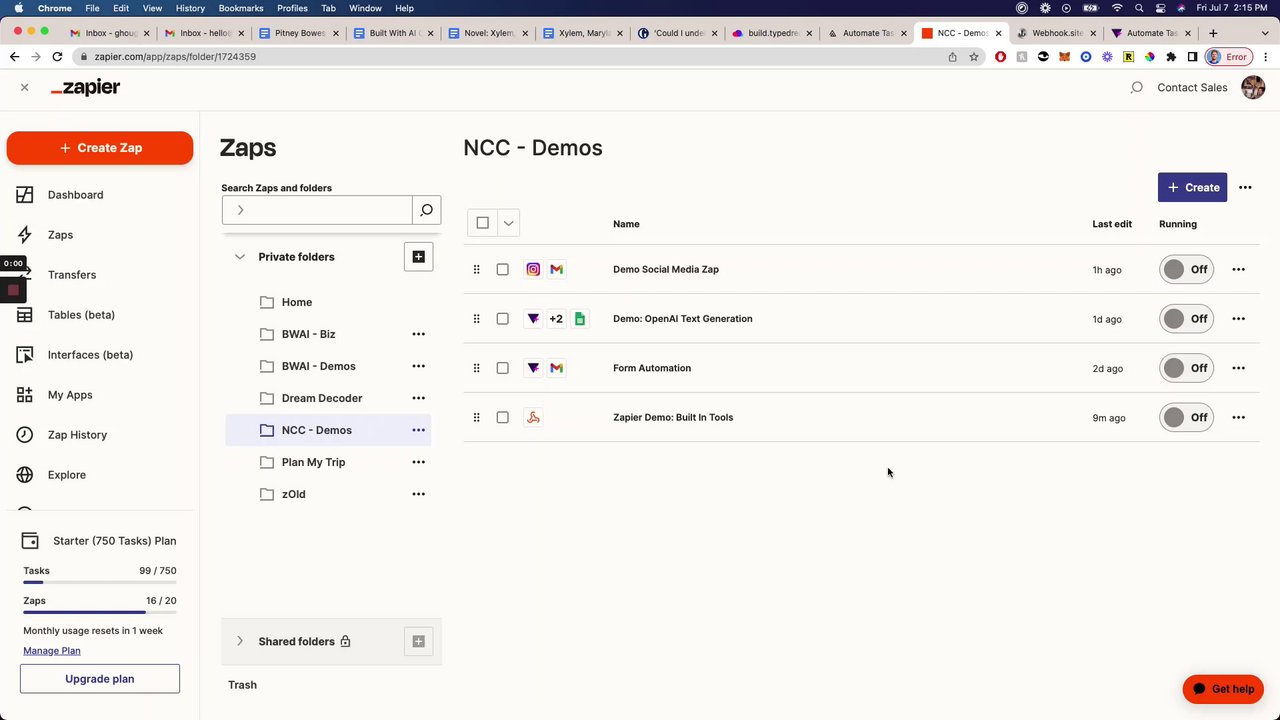Viewport: 1280px width, 720px height.
Task: Open the bulk selection dropdown arrow
Action: (508, 223)
